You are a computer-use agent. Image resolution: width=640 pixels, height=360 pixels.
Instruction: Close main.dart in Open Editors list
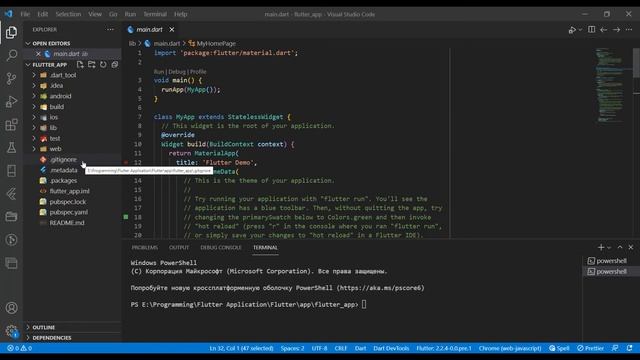[38, 54]
